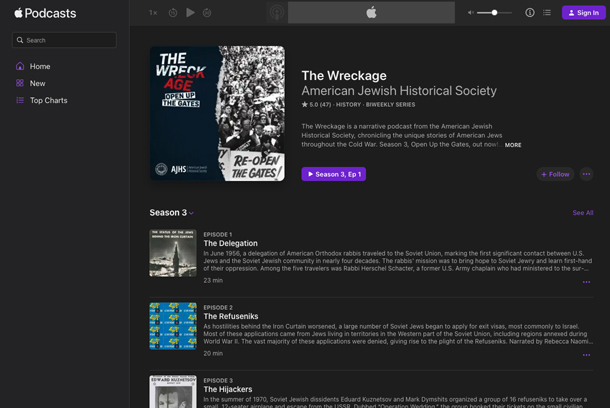This screenshot has height=408, width=610.
Task: Mute using the volume speaker icon
Action: pyautogui.click(x=471, y=12)
